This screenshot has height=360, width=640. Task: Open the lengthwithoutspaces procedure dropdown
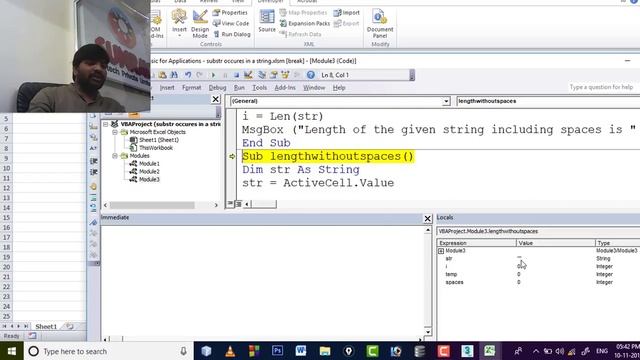click(x=548, y=101)
